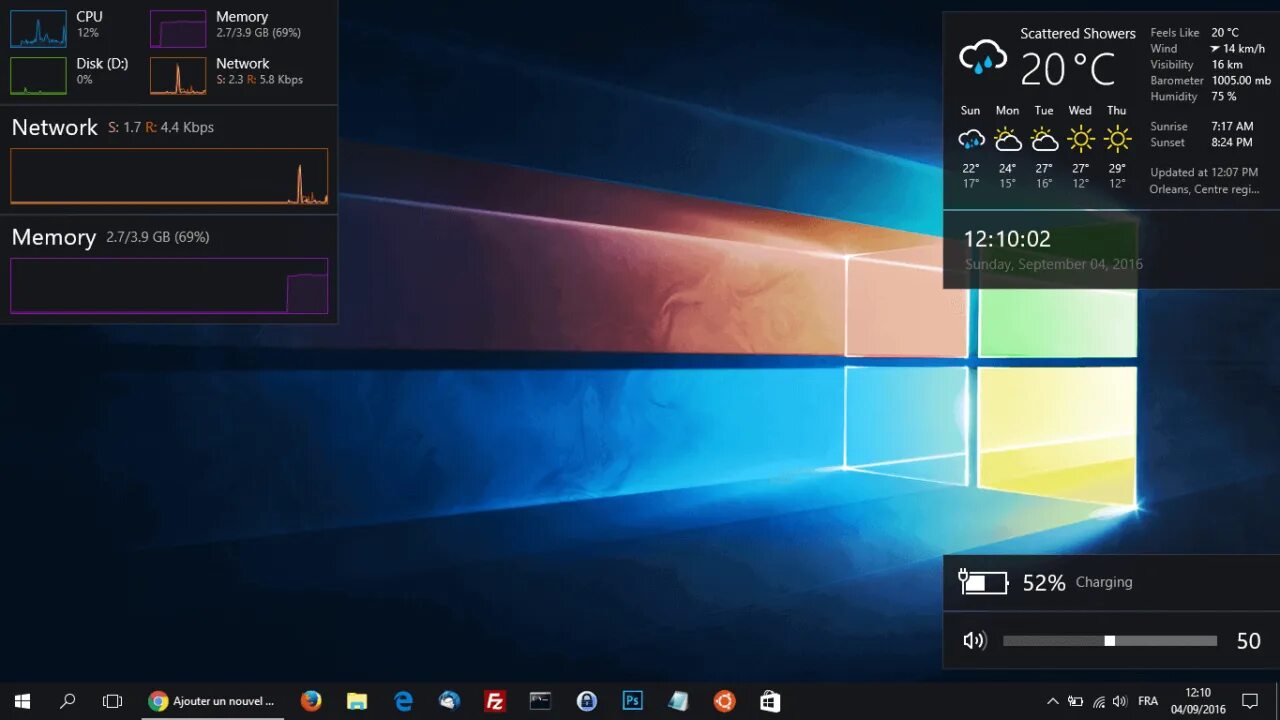This screenshot has width=1280, height=720.
Task: Click the Sunrise time 7:17 AM
Action: [1232, 127]
